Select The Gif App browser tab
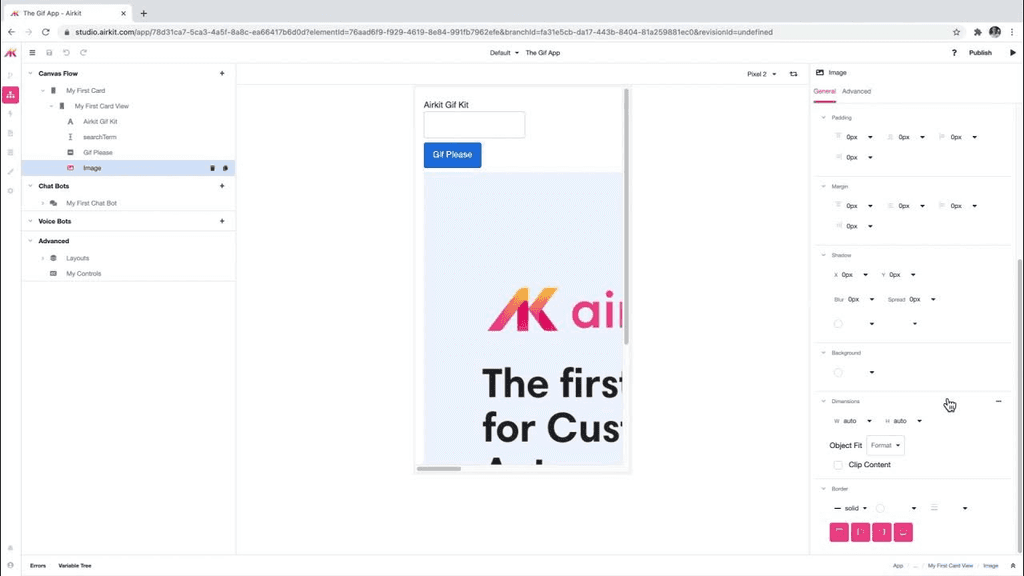This screenshot has width=1024, height=576. pos(68,13)
